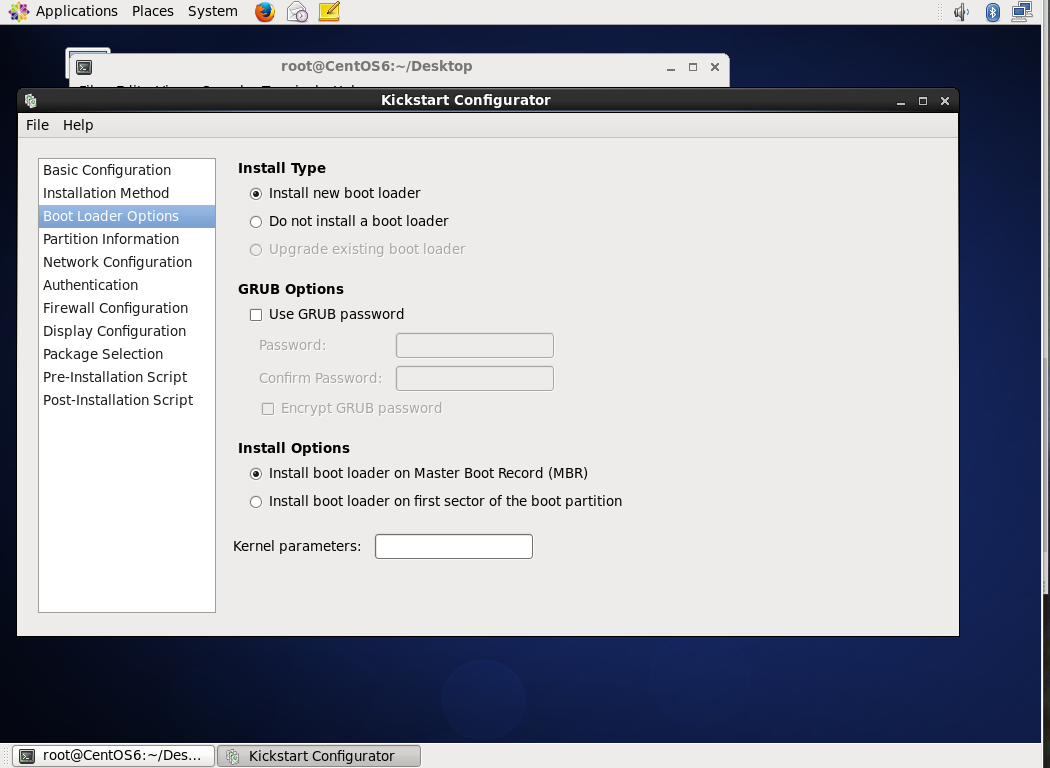Open the mail client panel icon
Viewport: 1050px width, 768px height.
[x=297, y=11]
